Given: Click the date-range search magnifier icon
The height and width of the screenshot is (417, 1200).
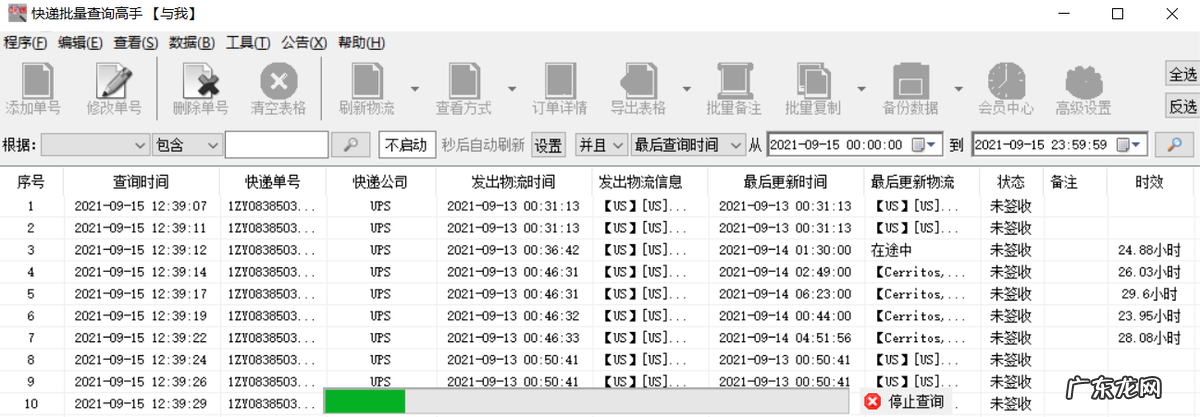Looking at the screenshot, I should tap(1174, 145).
